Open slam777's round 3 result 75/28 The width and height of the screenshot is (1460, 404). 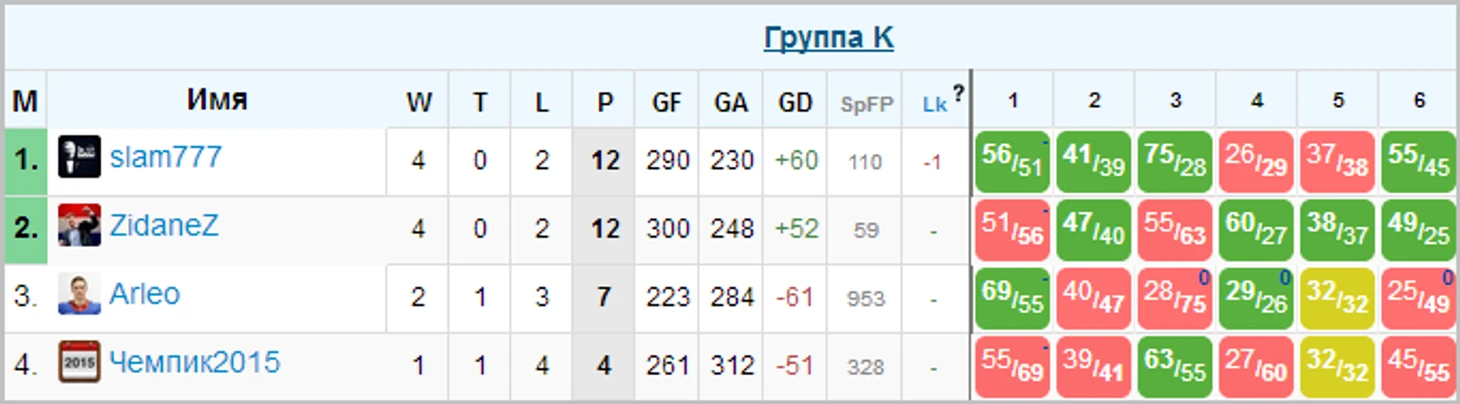click(x=1175, y=161)
